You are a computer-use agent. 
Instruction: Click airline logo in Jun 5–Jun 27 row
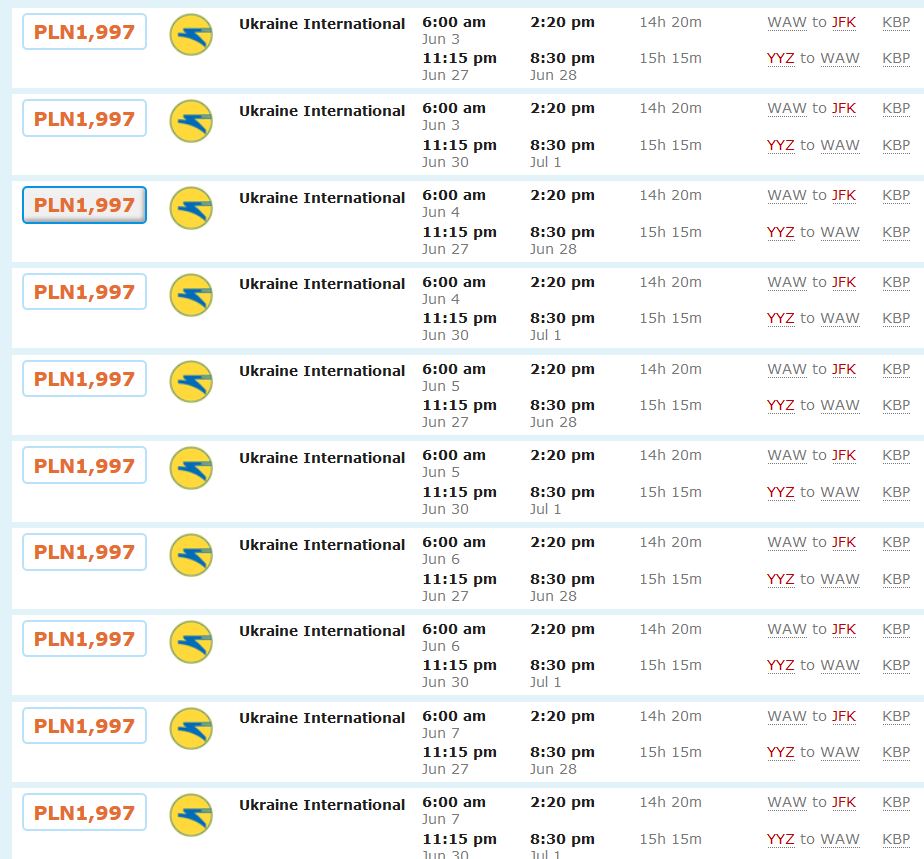pos(191,382)
